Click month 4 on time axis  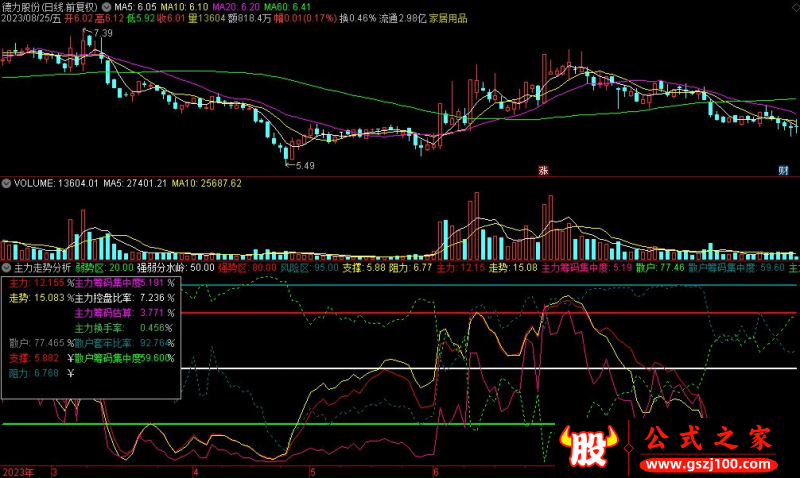(195, 472)
